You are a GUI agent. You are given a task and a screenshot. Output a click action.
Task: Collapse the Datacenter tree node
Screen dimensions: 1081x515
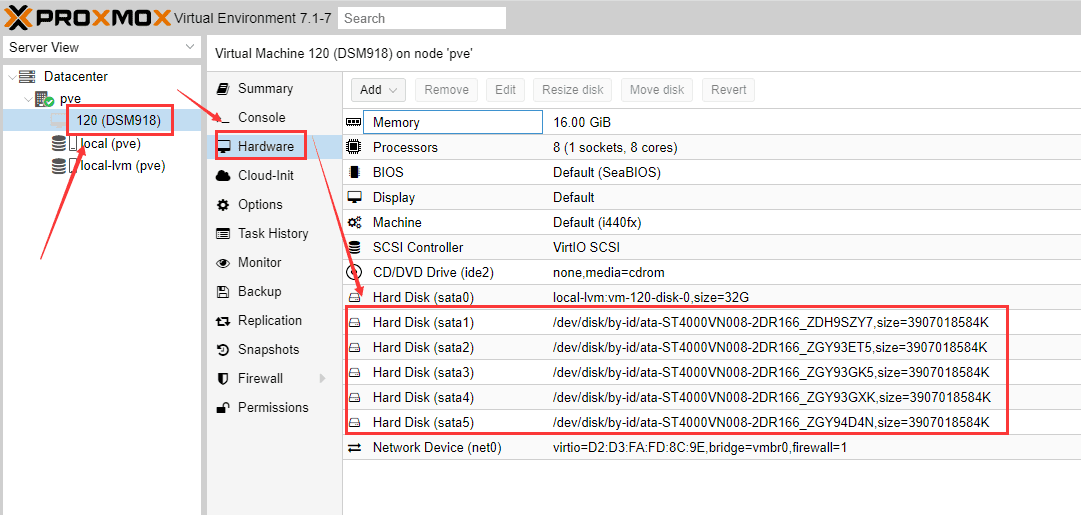tap(12, 77)
